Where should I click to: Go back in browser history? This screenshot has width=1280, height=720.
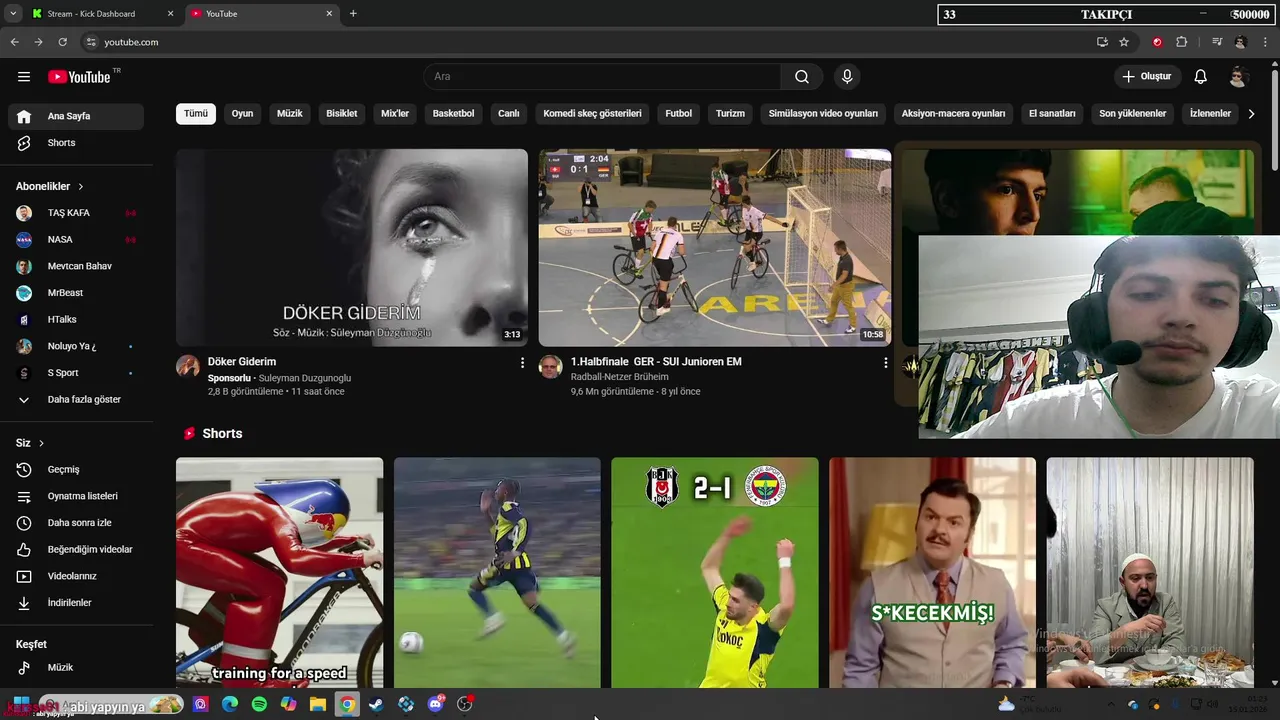click(15, 42)
